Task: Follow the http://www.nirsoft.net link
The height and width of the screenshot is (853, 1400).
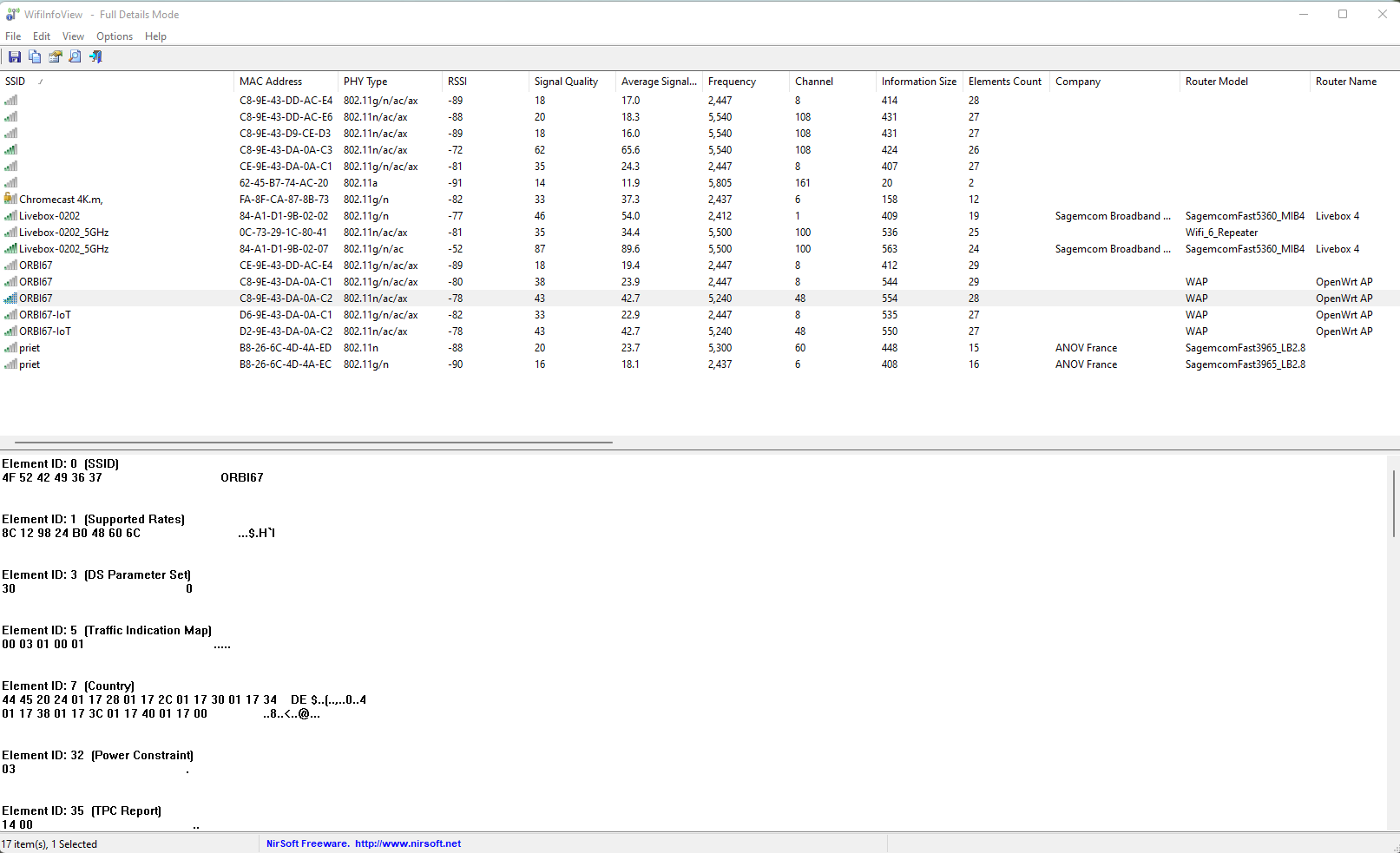Action: [408, 843]
